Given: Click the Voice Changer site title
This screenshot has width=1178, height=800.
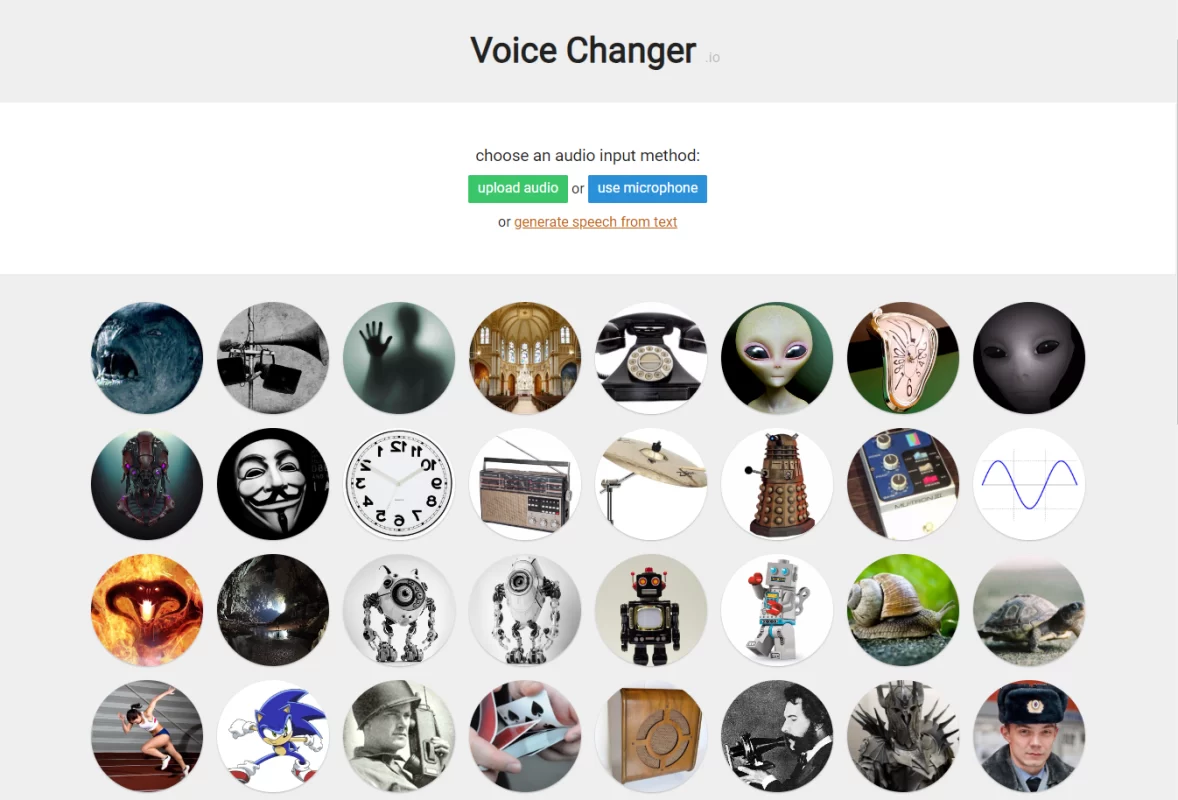Looking at the screenshot, I should pos(583,50).
